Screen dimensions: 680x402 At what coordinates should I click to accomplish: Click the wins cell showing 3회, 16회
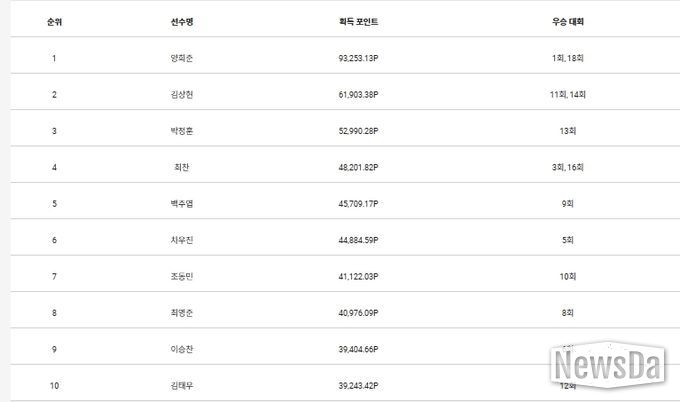point(567,167)
